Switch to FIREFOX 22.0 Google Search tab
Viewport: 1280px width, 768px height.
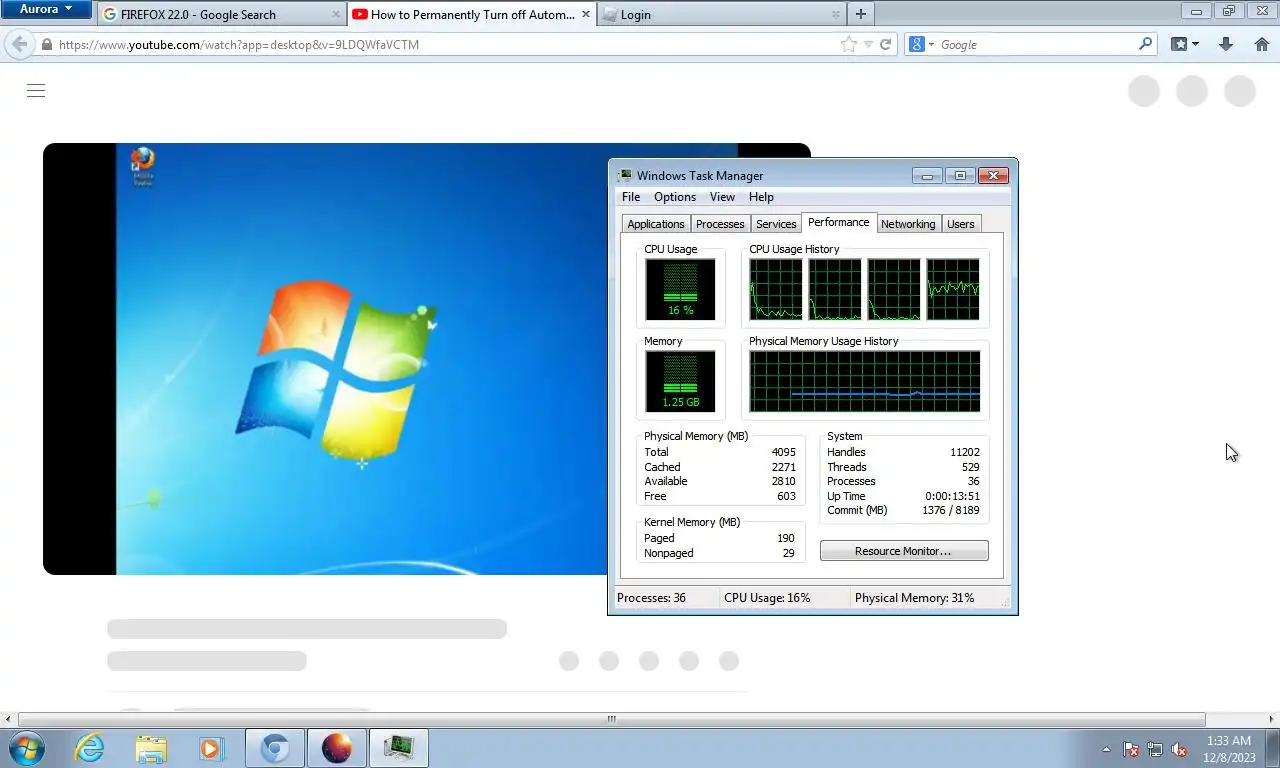pos(221,15)
